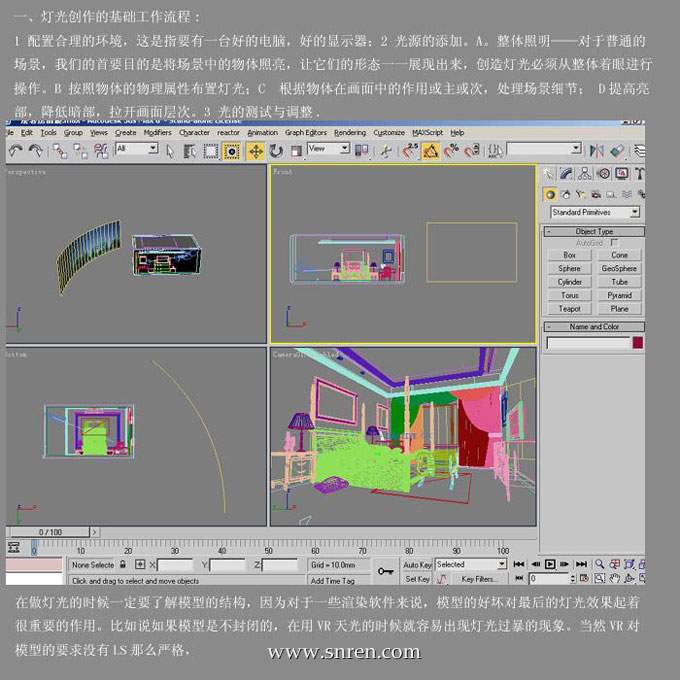Open the Standard Primitives dropdown
This screenshot has height=680, width=680.
(595, 212)
